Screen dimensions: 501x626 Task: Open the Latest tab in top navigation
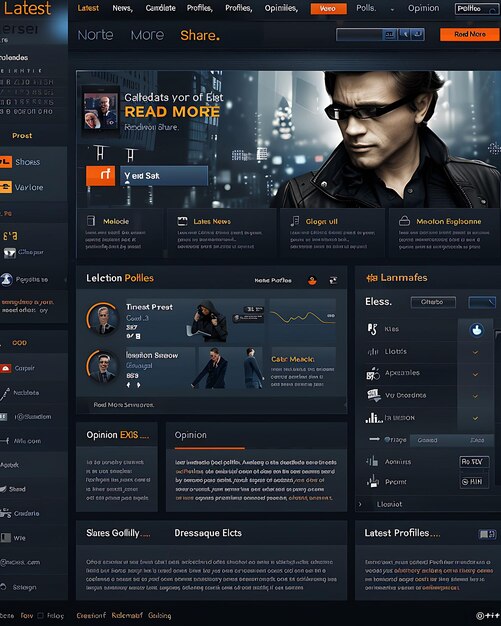(88, 8)
